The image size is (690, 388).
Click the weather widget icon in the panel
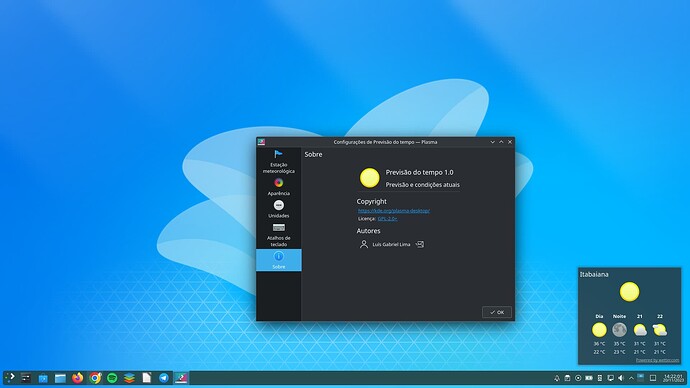tap(641, 377)
